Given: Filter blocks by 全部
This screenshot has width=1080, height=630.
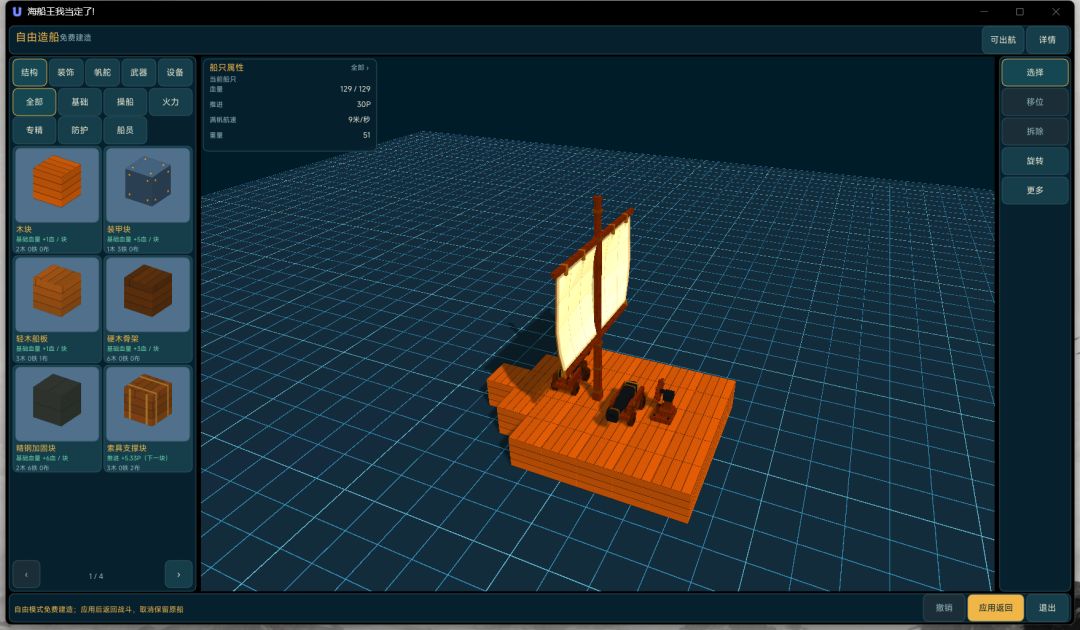Looking at the screenshot, I should coord(34,102).
